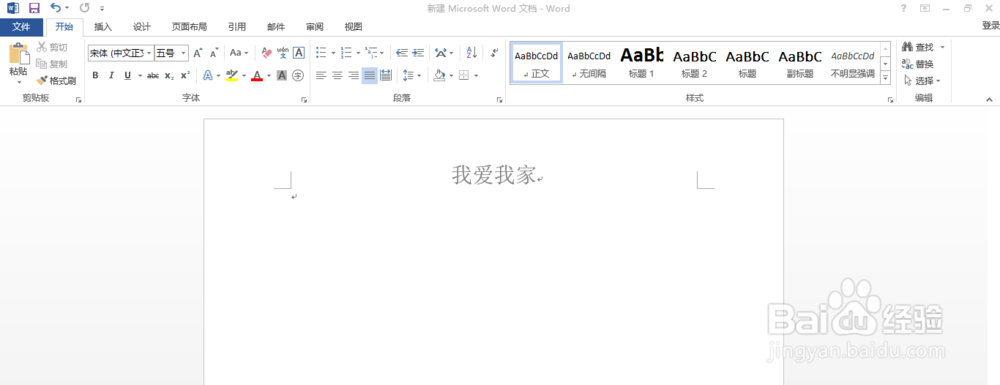Image resolution: width=1000 pixels, height=385 pixels.
Task: Apply numbered list
Action: click(x=346, y=53)
